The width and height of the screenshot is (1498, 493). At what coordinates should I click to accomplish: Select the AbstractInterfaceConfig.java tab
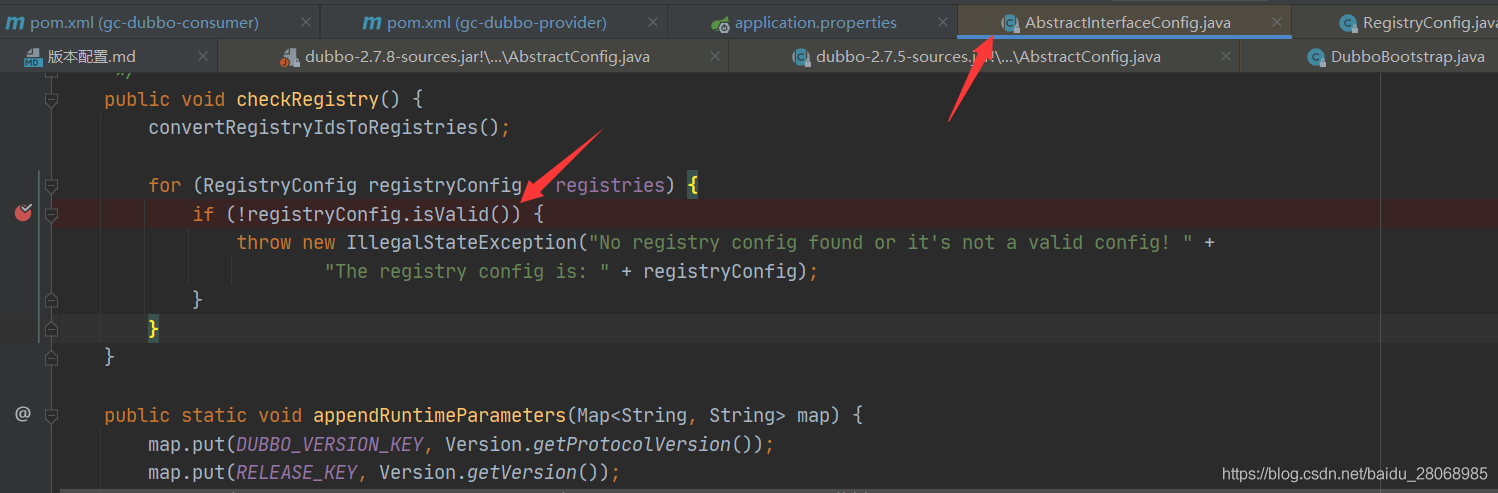pyautogui.click(x=1124, y=22)
